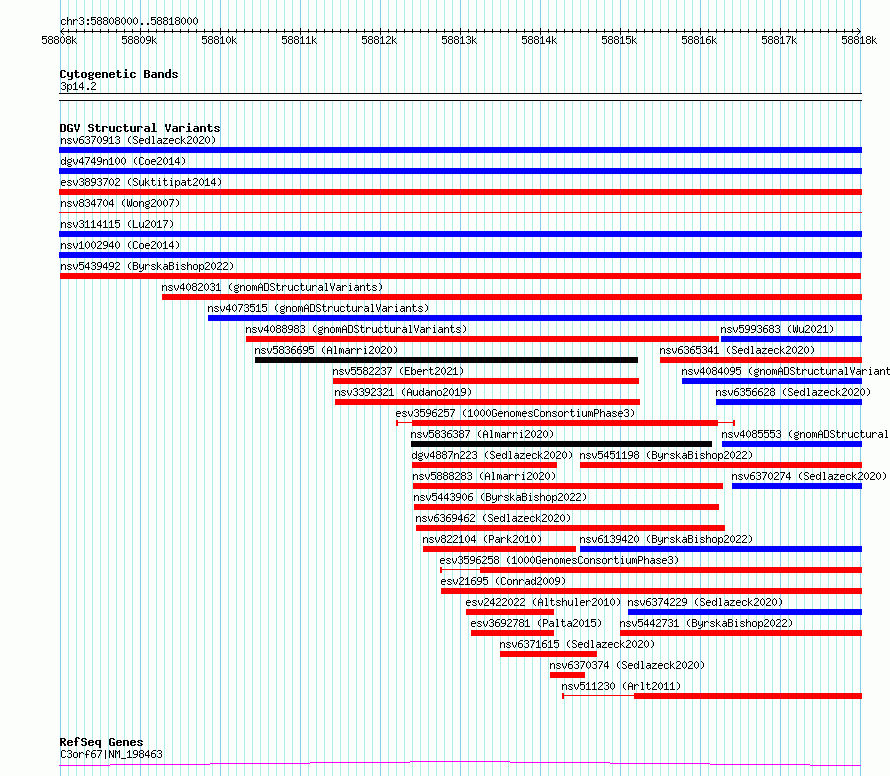Select nsv4088983 gnomAD variant label

coord(356,329)
